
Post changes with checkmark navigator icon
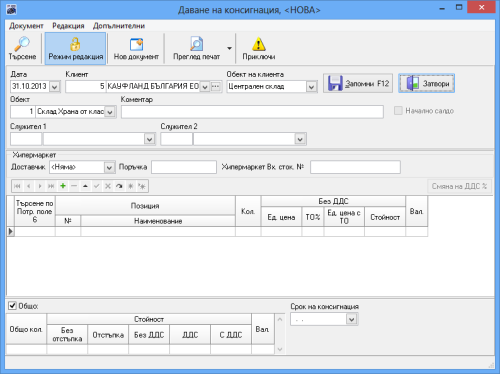click(97, 186)
